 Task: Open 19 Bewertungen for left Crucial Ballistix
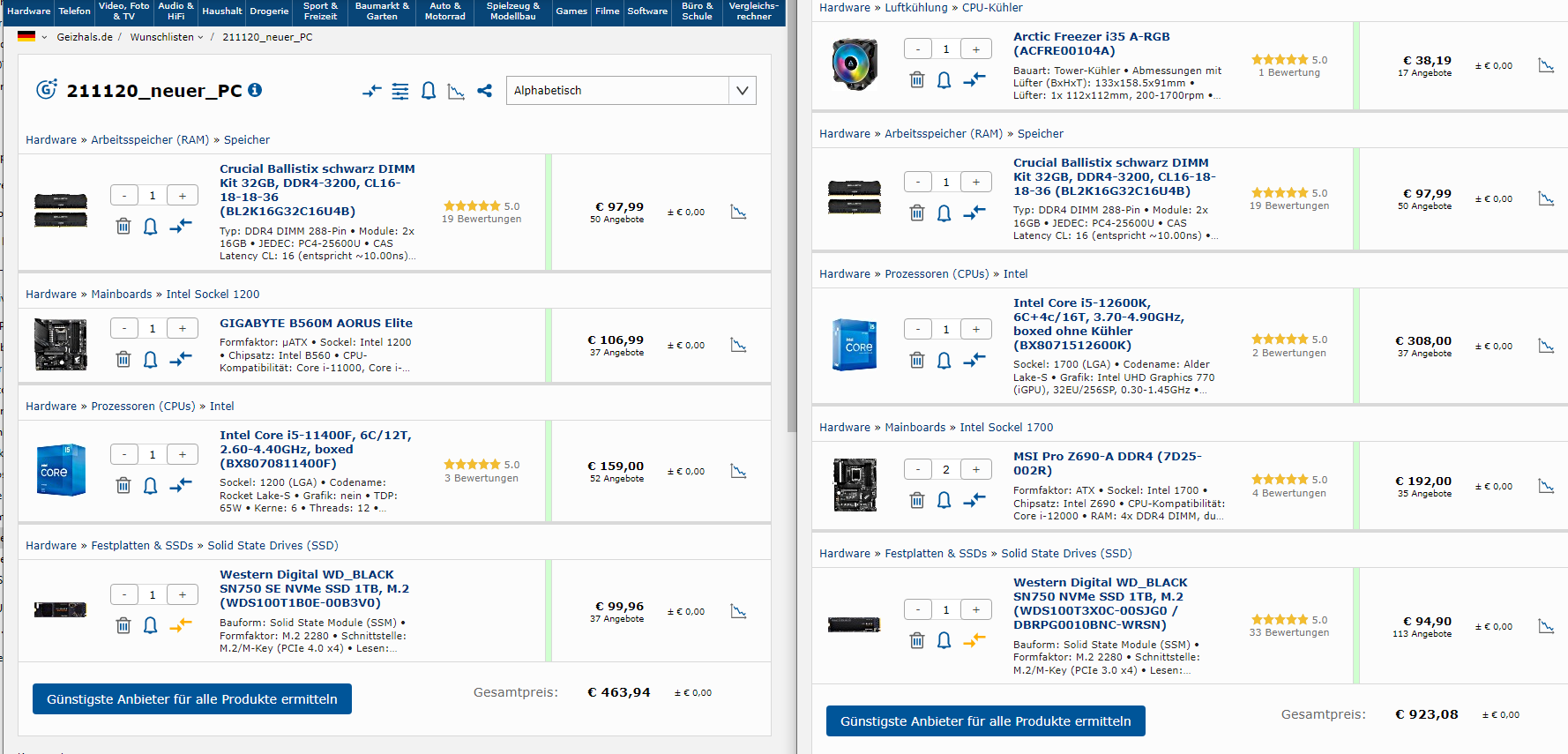[482, 219]
